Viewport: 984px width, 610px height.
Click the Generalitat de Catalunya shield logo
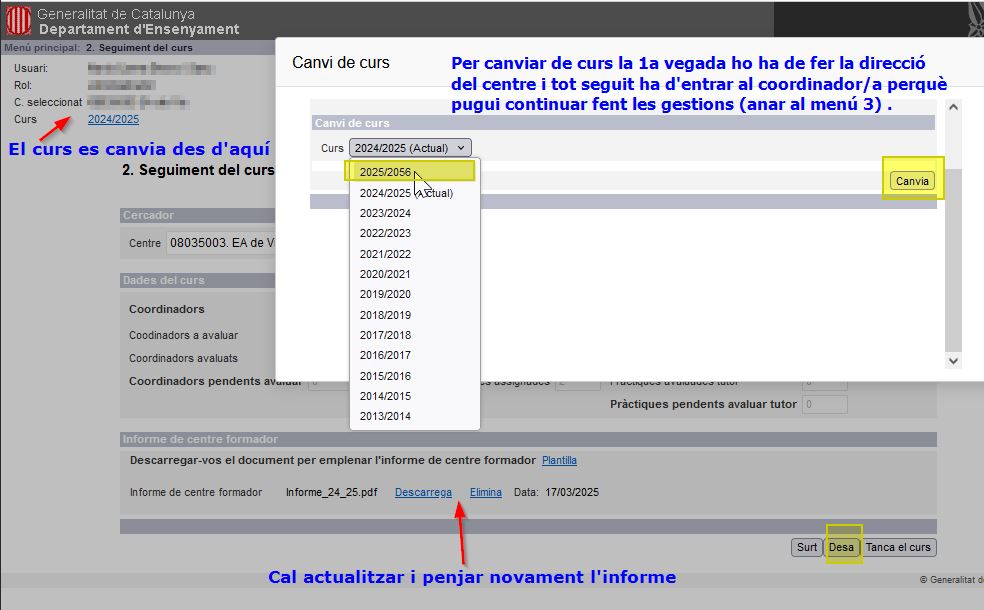point(18,21)
